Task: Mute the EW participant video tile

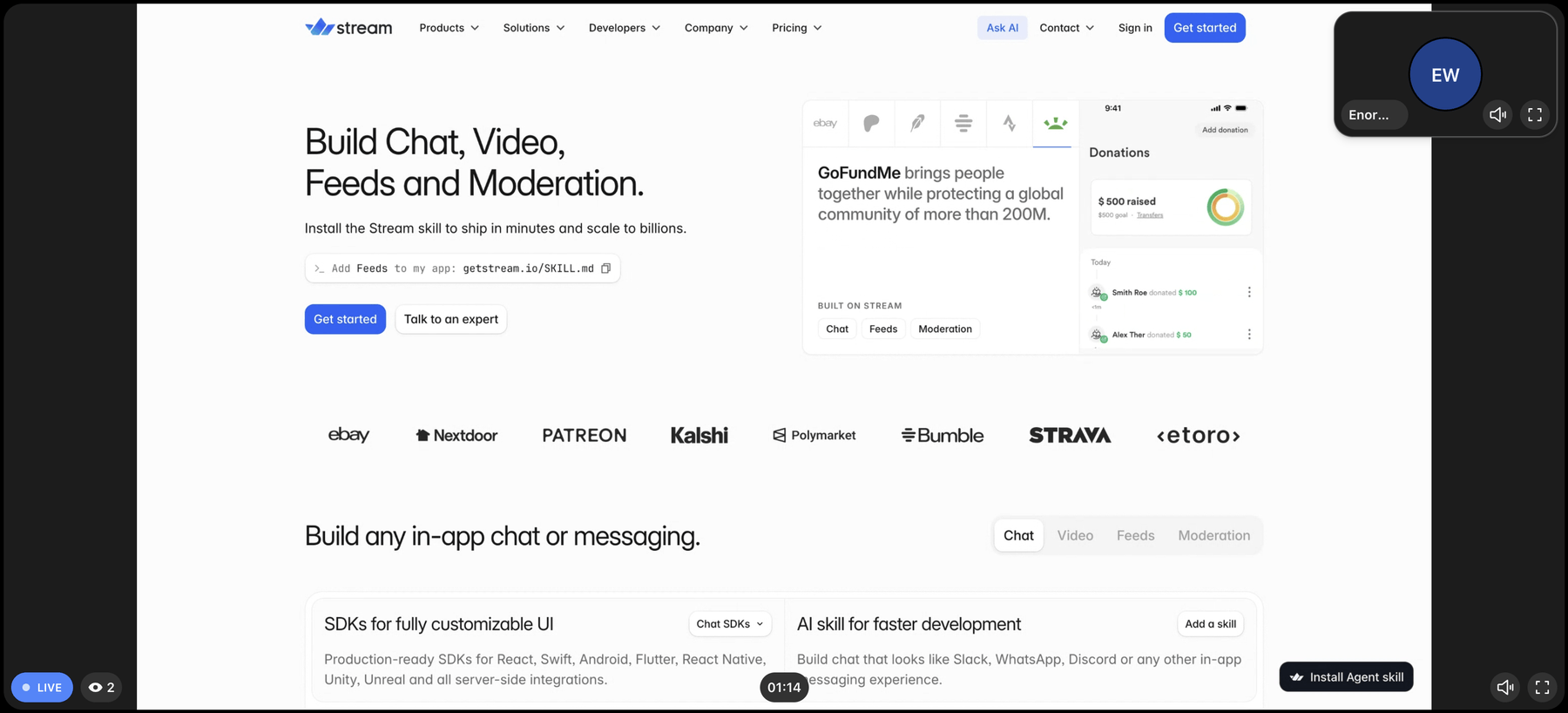Action: 1497,114
